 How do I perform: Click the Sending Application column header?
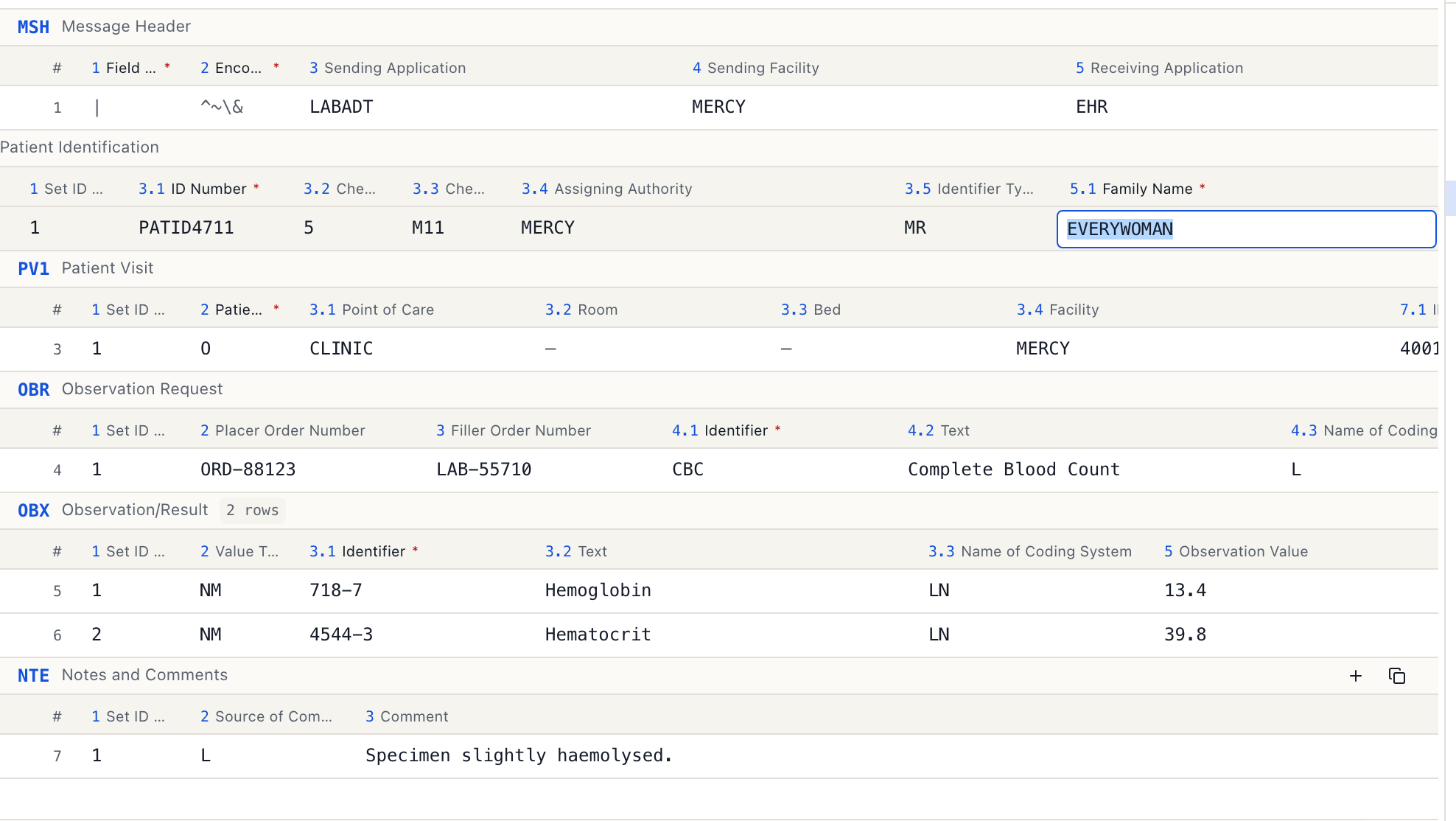click(388, 68)
